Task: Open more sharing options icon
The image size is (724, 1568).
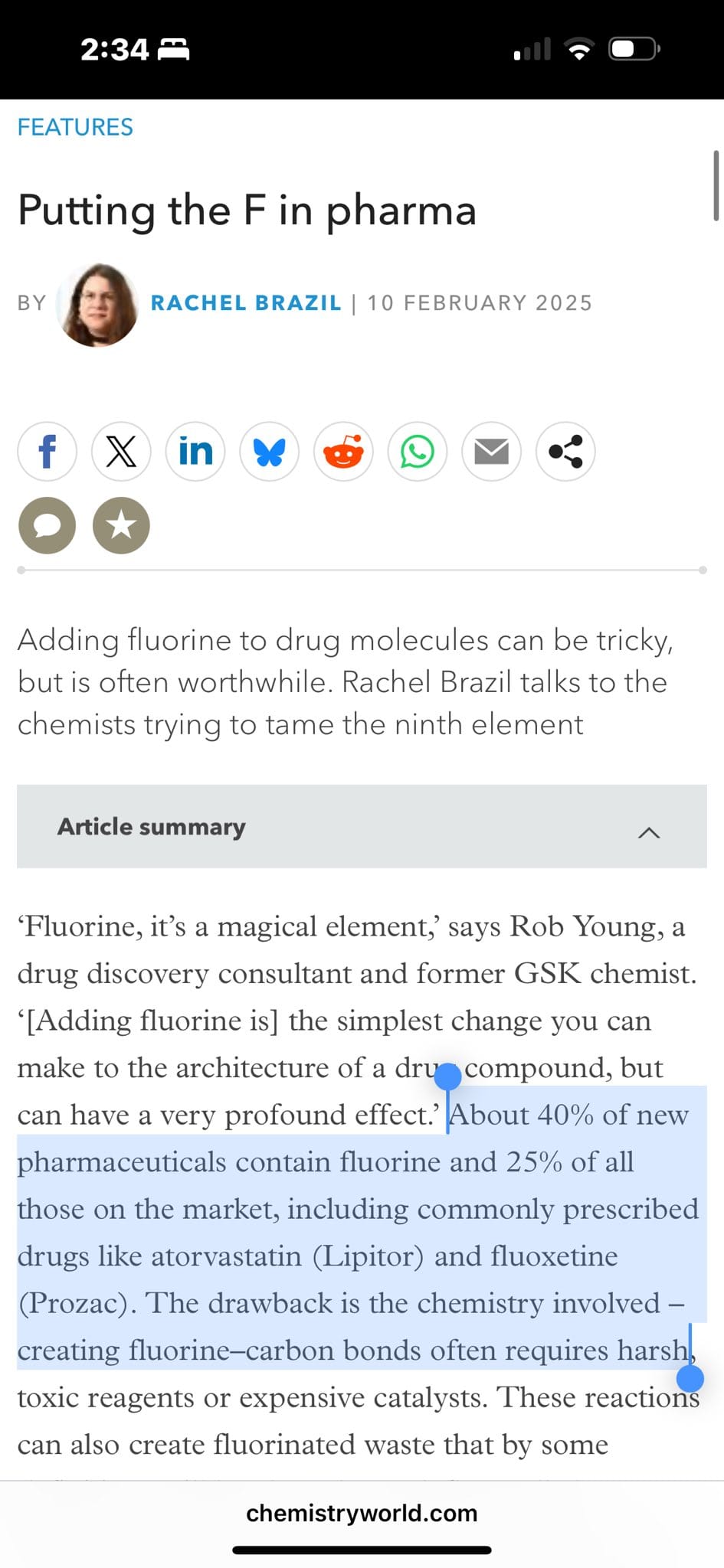Action: [565, 452]
